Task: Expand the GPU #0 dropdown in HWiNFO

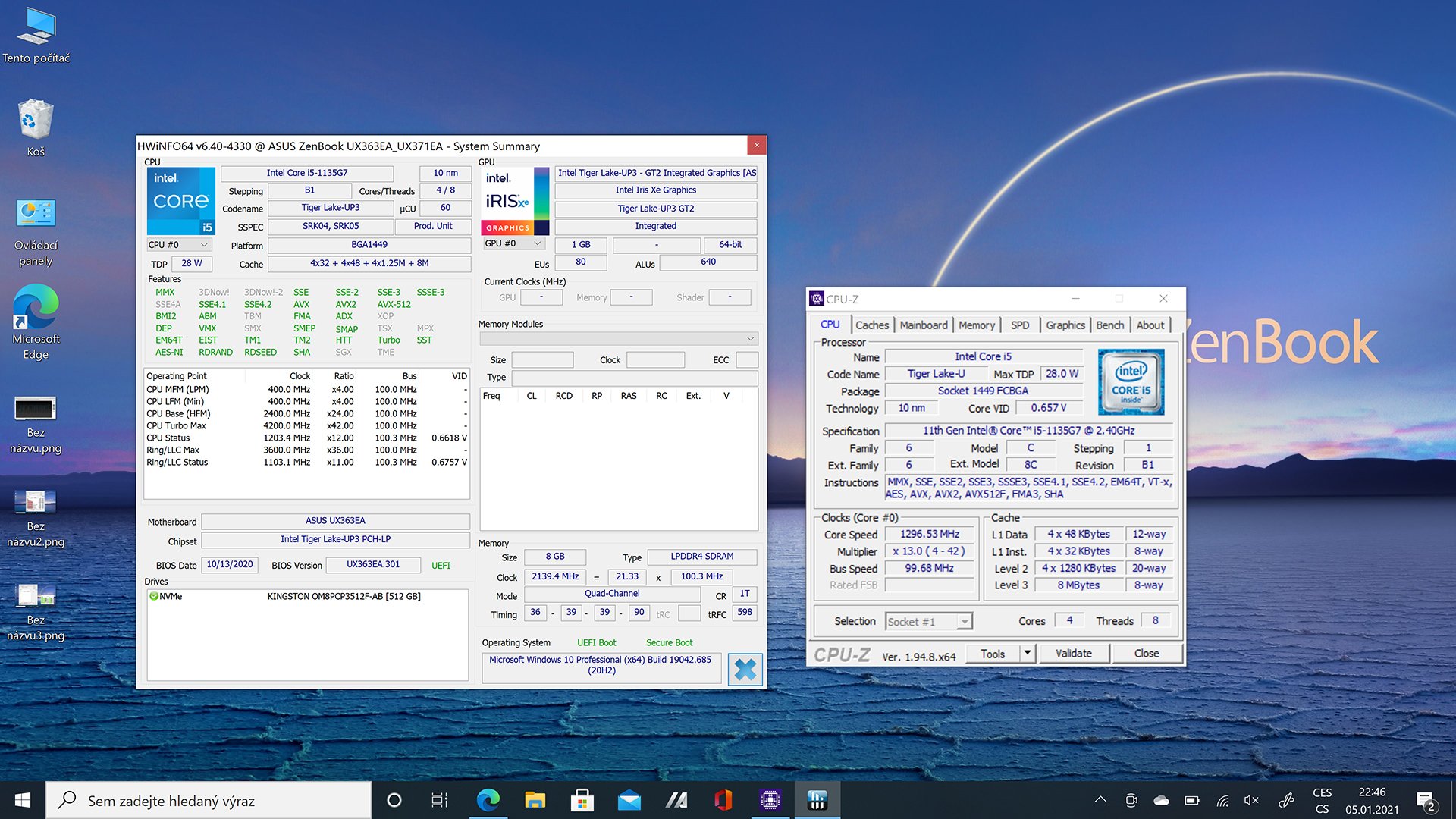Action: click(x=513, y=243)
